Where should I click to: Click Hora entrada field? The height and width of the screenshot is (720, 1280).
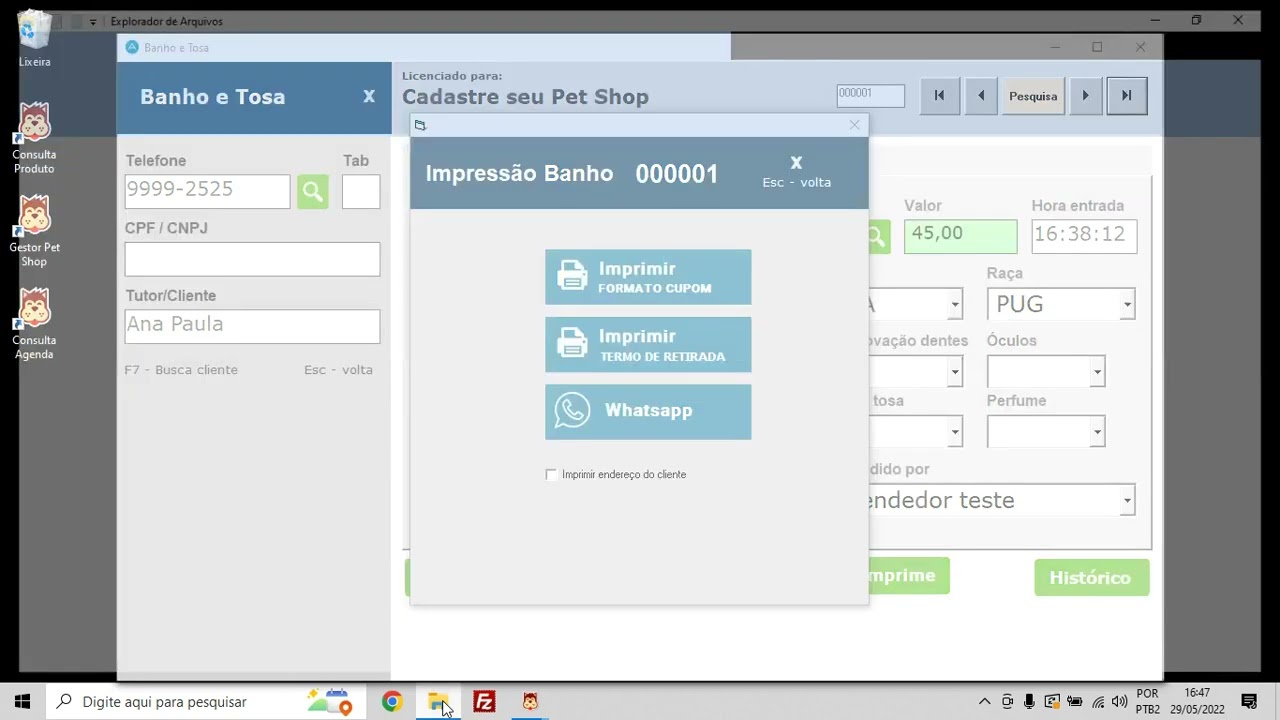(1084, 236)
